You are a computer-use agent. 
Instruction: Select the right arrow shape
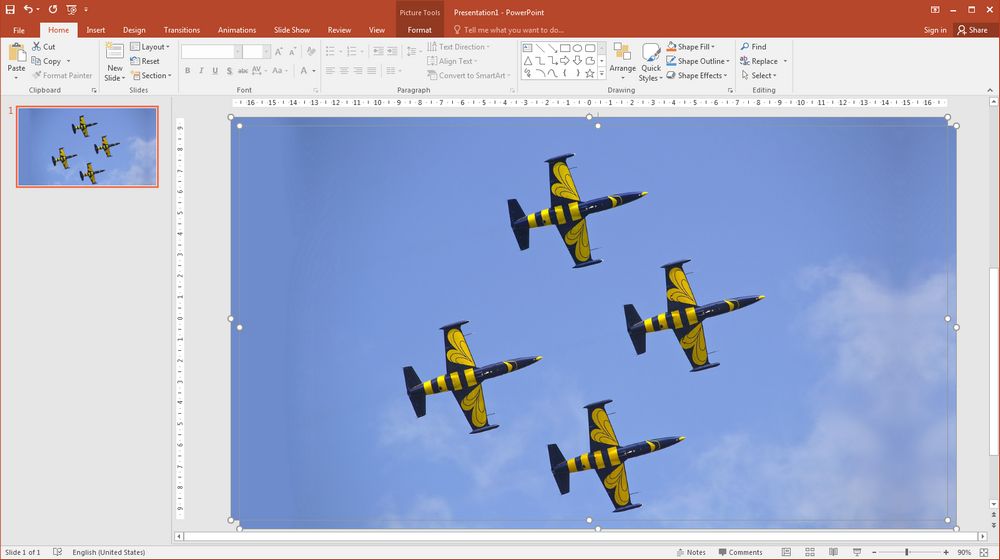tap(565, 61)
